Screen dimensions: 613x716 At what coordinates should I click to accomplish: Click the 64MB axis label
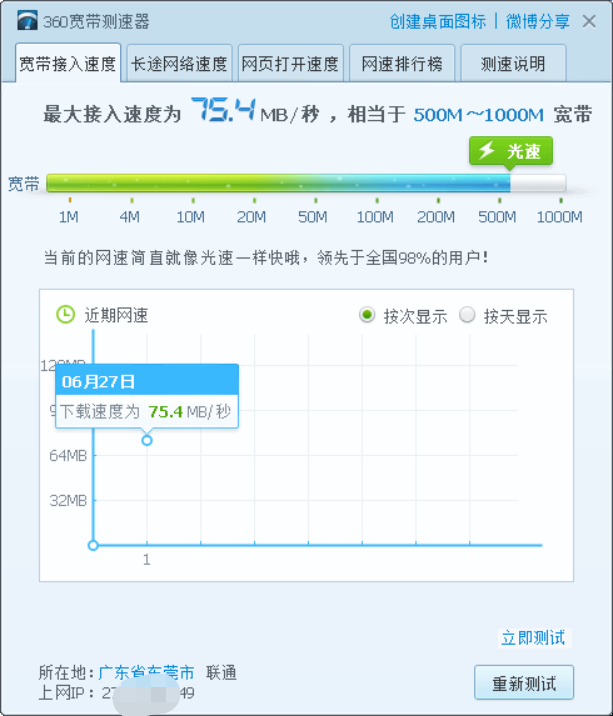[x=68, y=455]
